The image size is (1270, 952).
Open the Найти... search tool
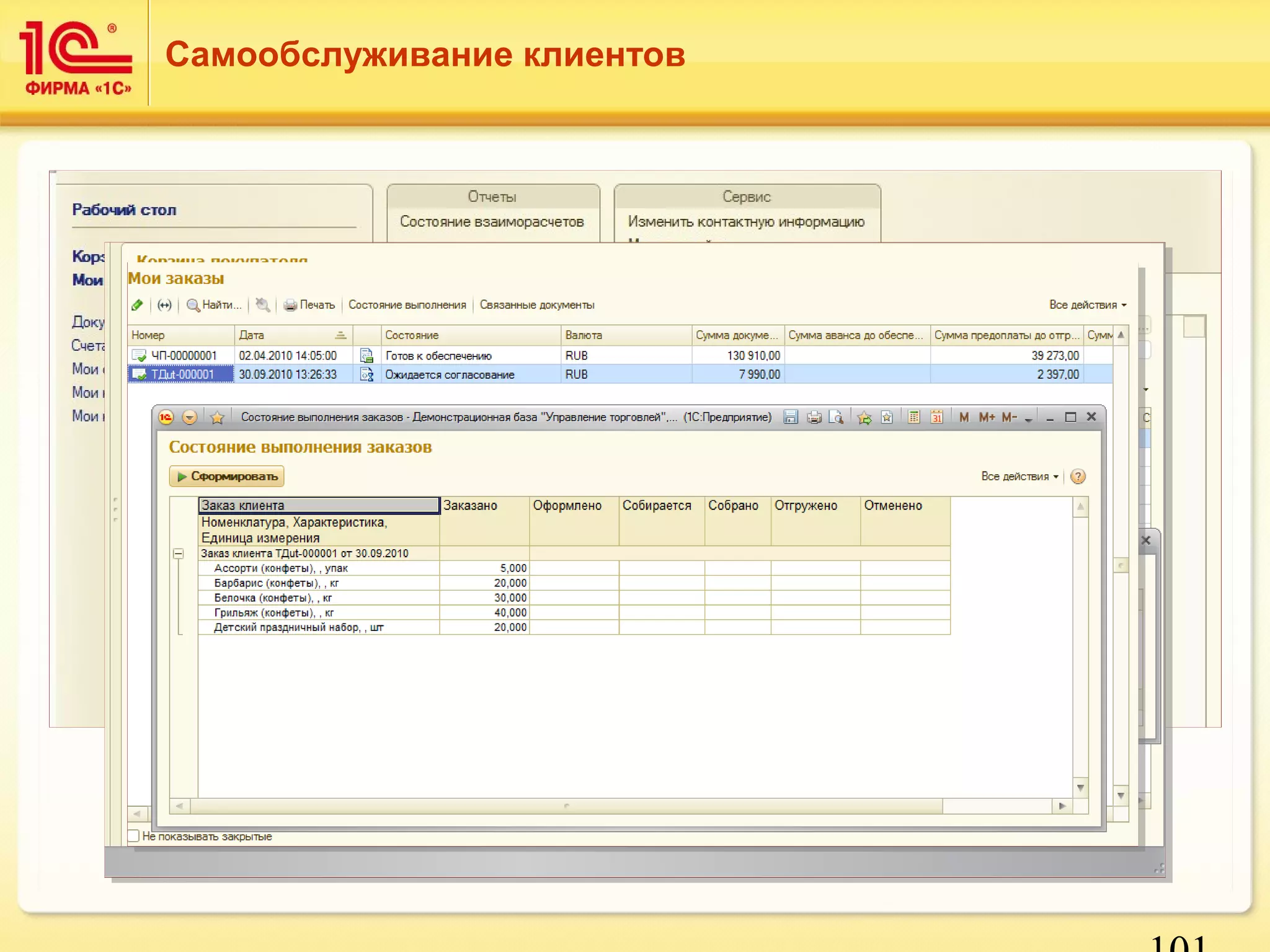(x=214, y=305)
